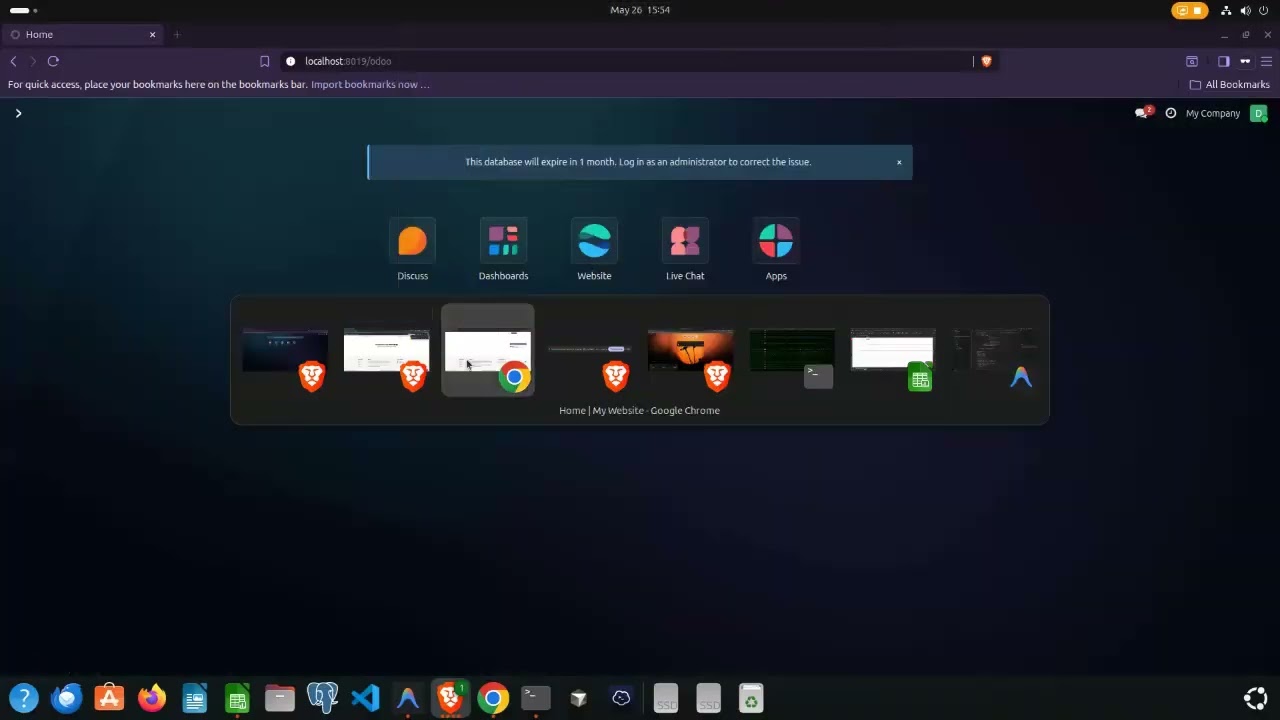Open LibreOffice Writer in dock

195,698
